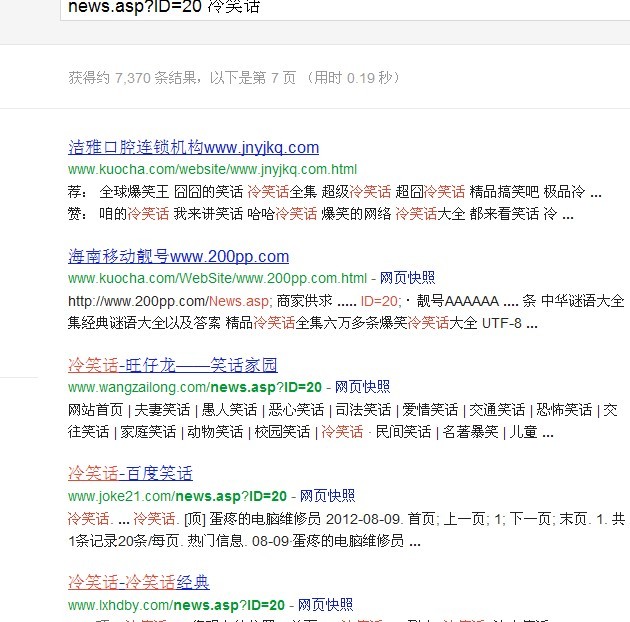The width and height of the screenshot is (630, 622).
Task: Open 网页快照 for the lxhdby.com result
Action: pos(325,605)
